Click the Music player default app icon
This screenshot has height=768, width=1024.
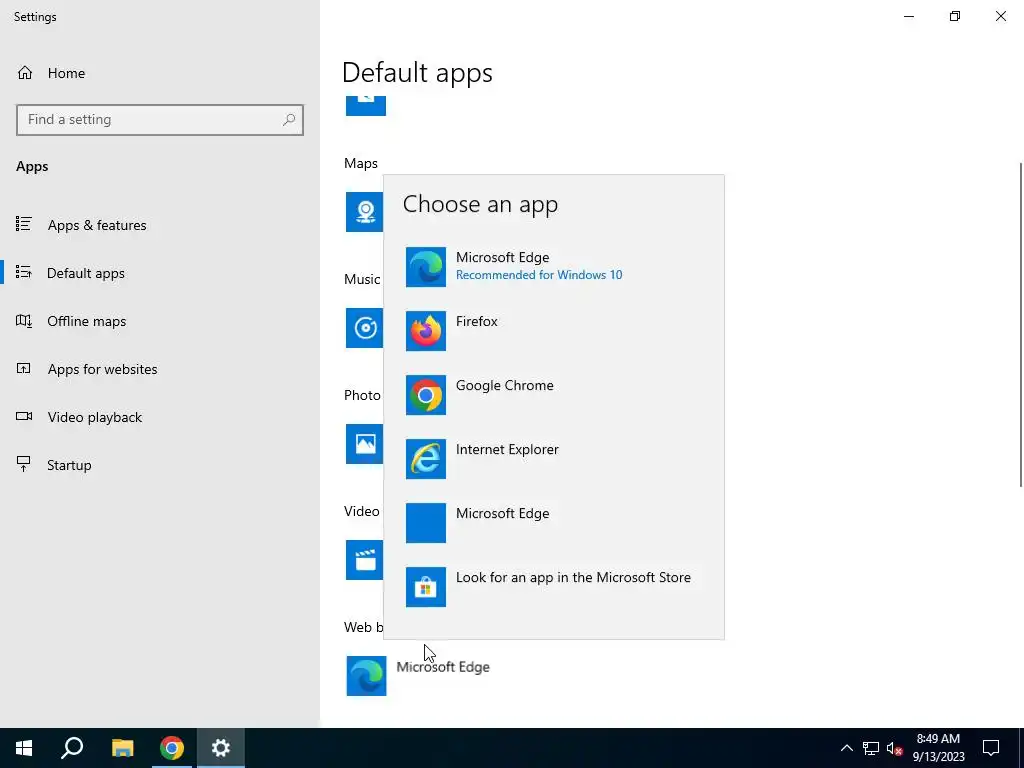(364, 328)
